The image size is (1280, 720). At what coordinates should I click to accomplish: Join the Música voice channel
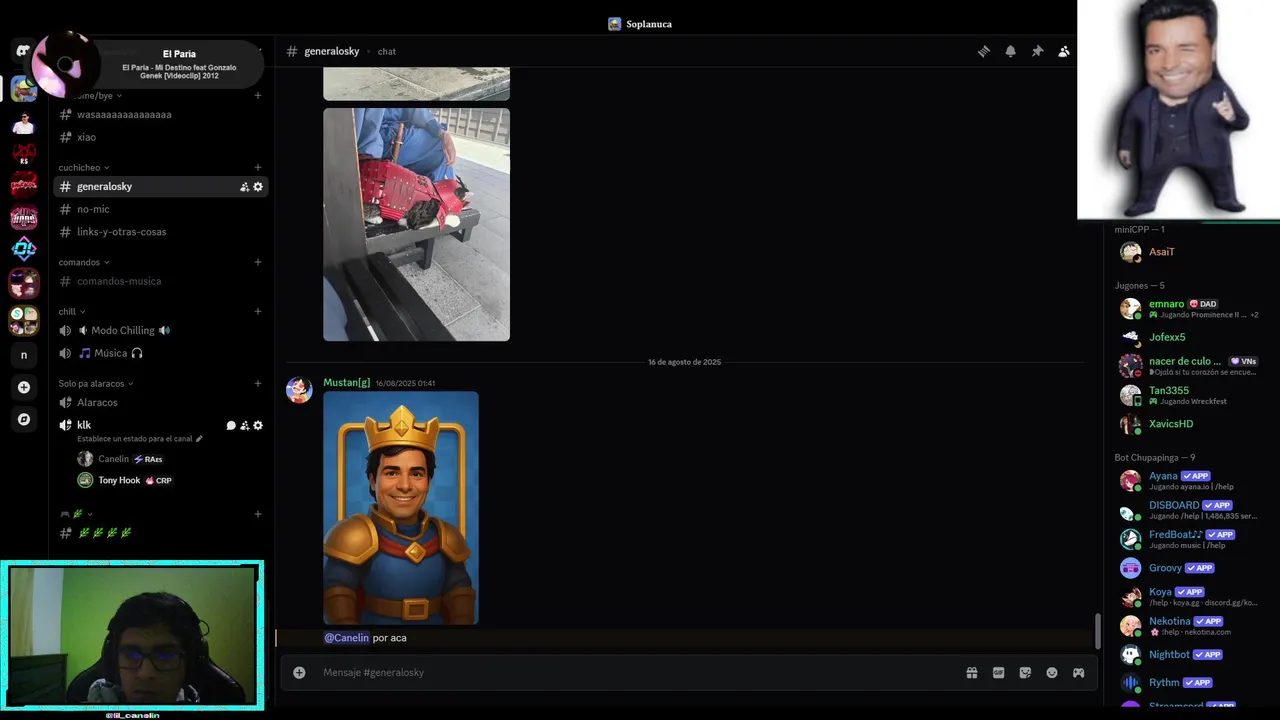pos(160,353)
